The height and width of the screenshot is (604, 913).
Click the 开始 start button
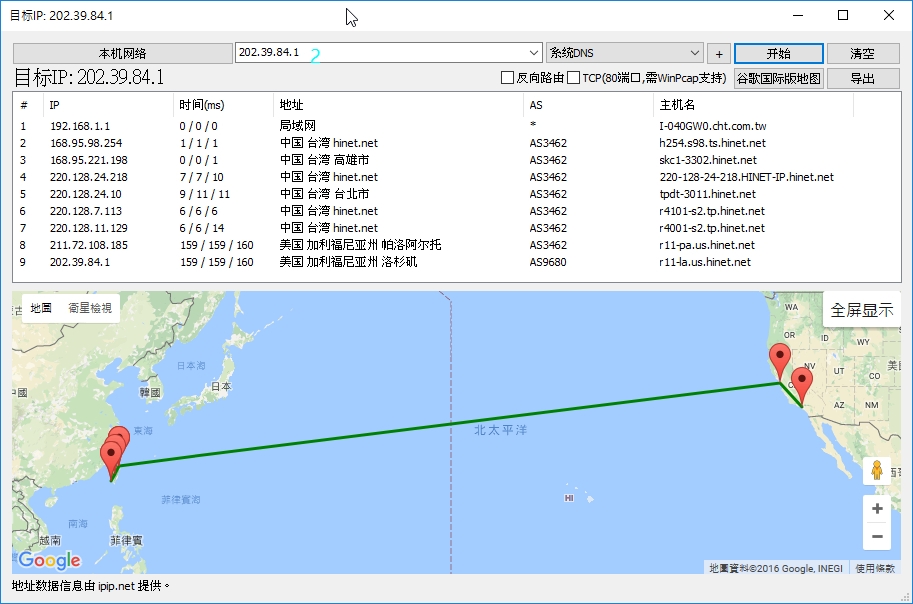point(778,54)
